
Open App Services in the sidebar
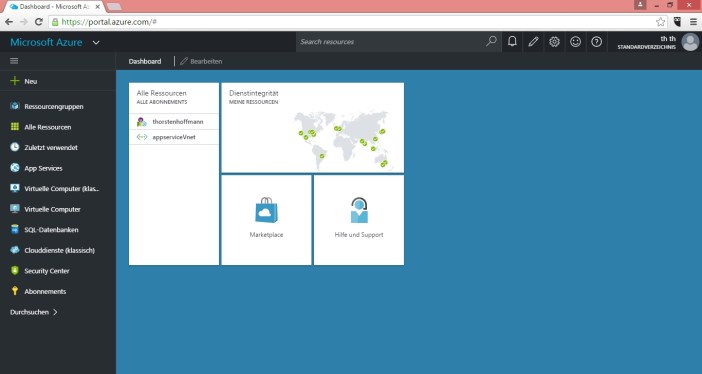click(x=58, y=168)
